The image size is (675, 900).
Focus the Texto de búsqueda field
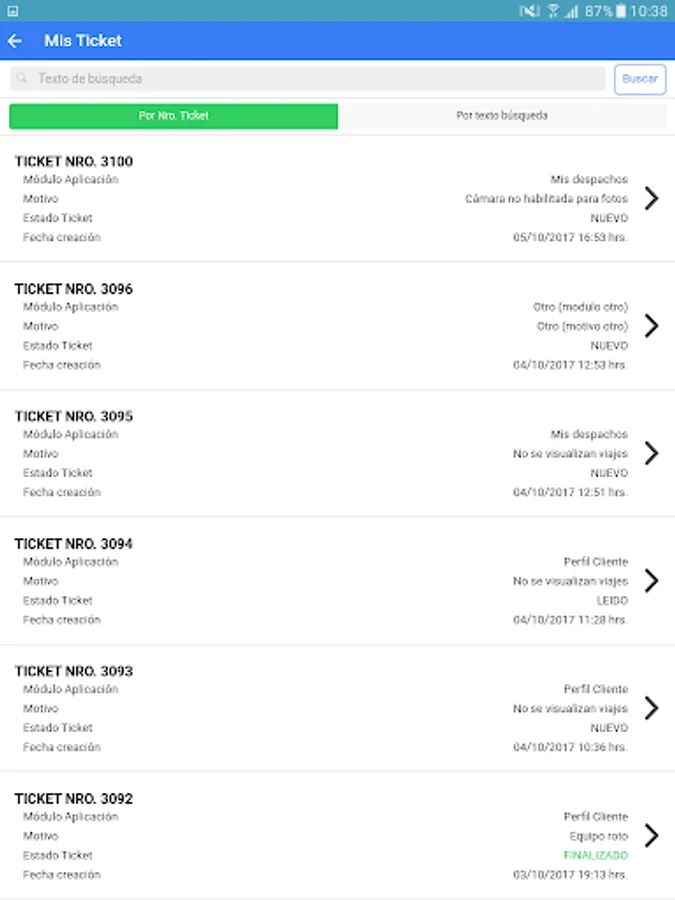[x=310, y=79]
